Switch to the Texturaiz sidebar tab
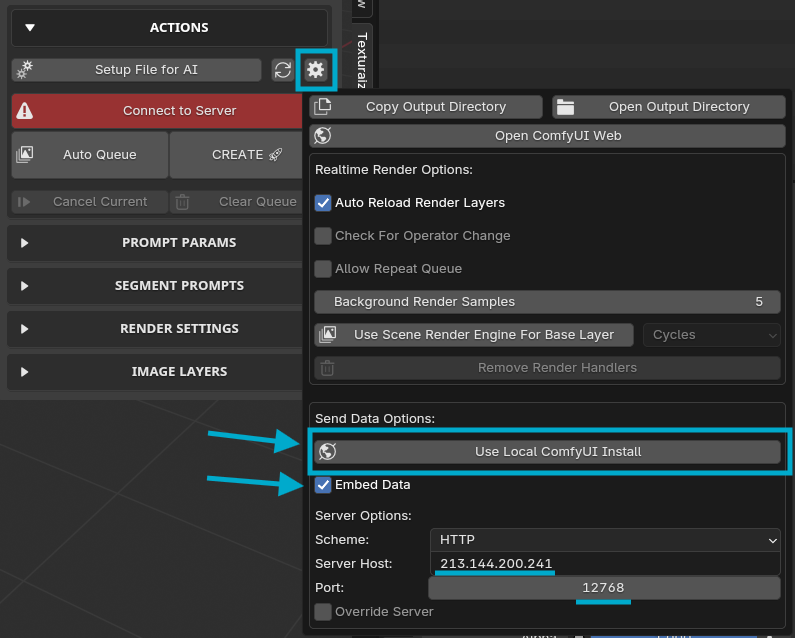Screen dimensions: 795x638 [362, 58]
